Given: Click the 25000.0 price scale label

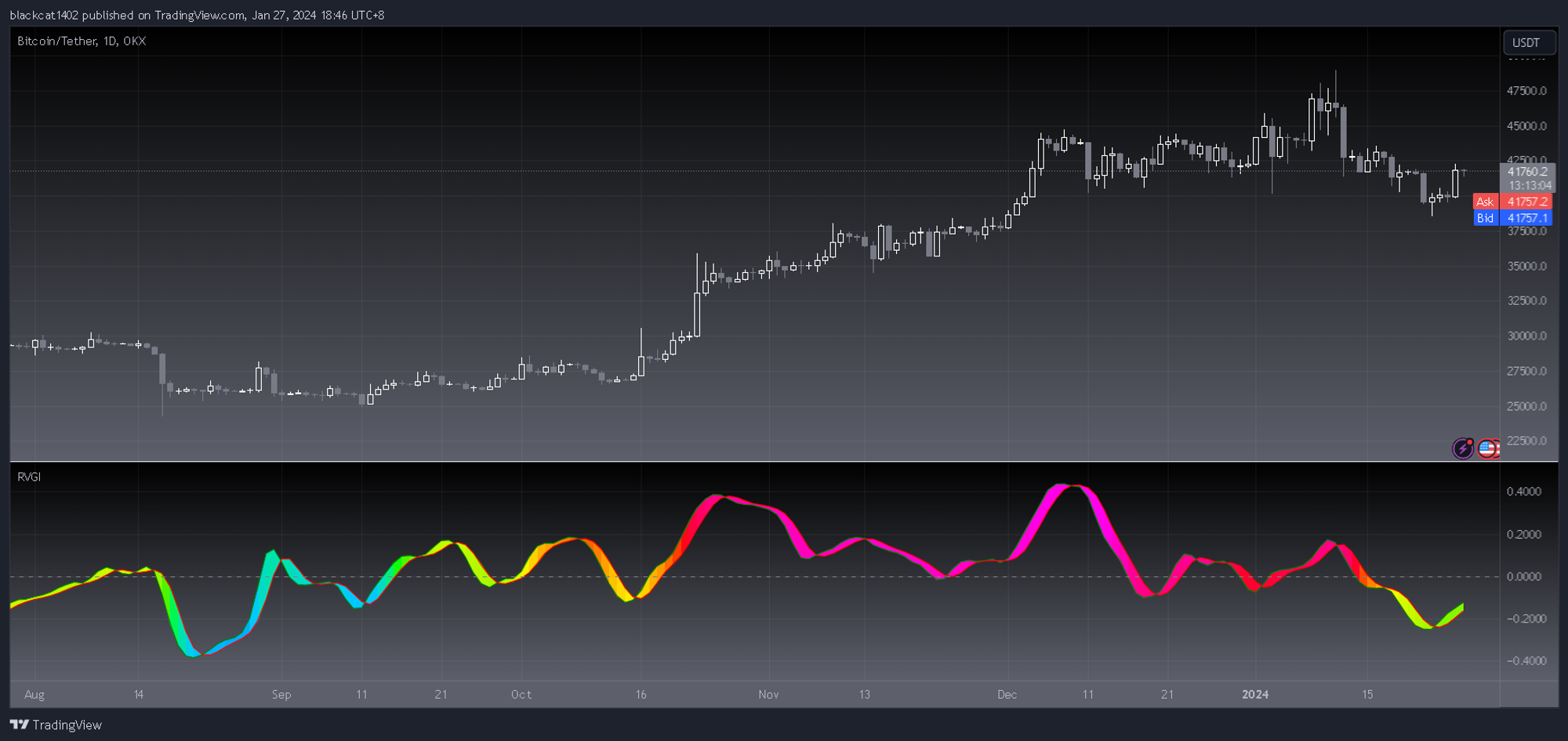Looking at the screenshot, I should (1526, 407).
